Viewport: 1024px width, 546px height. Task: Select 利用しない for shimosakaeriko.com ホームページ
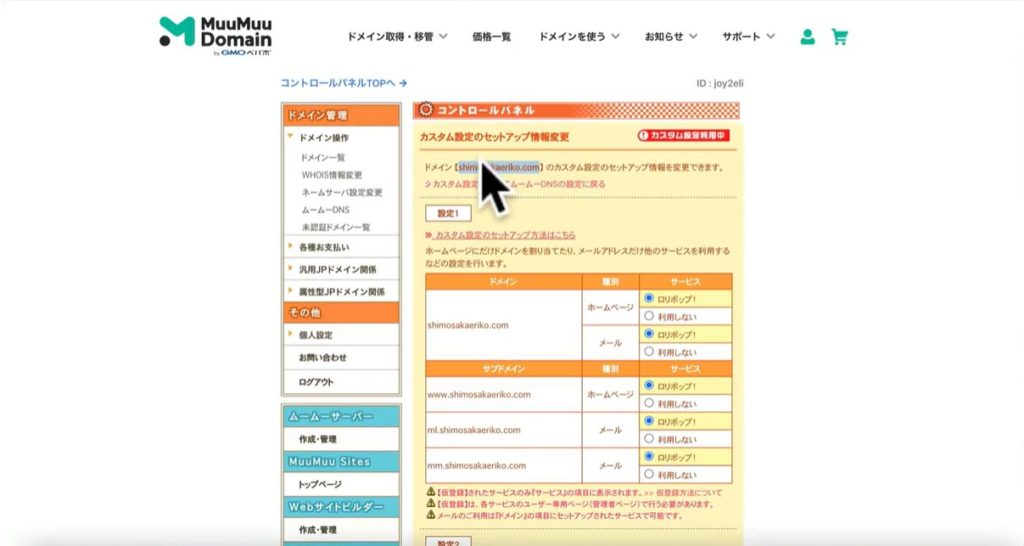[650, 316]
